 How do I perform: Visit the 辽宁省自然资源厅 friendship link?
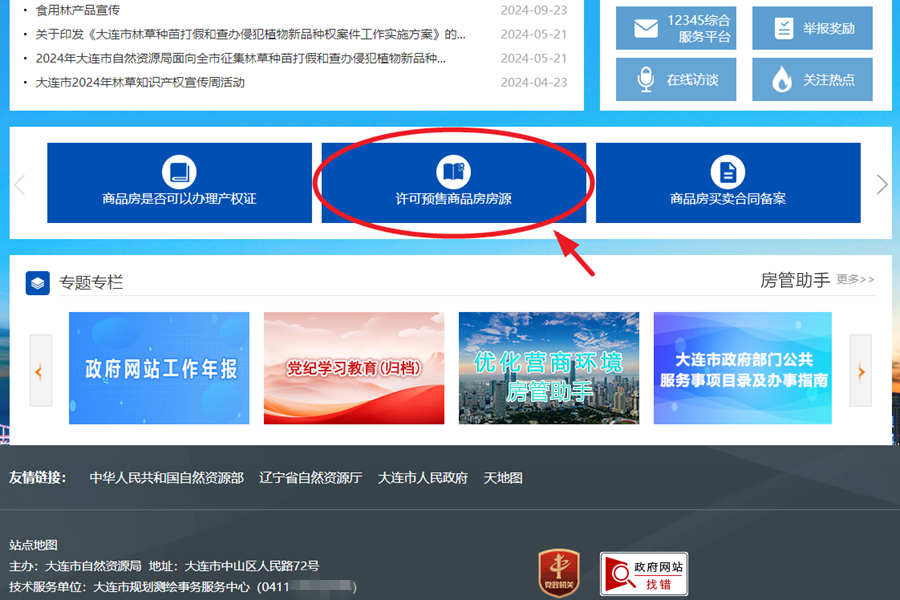pos(308,478)
